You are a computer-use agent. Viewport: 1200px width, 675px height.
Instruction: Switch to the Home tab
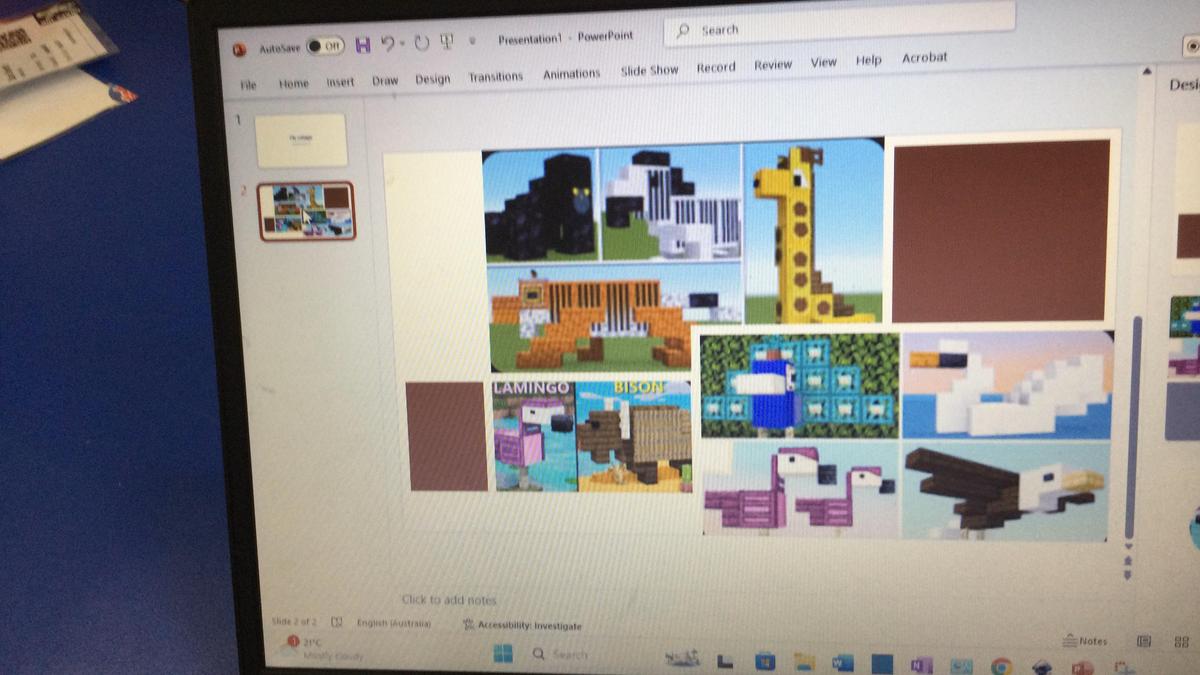click(x=293, y=84)
